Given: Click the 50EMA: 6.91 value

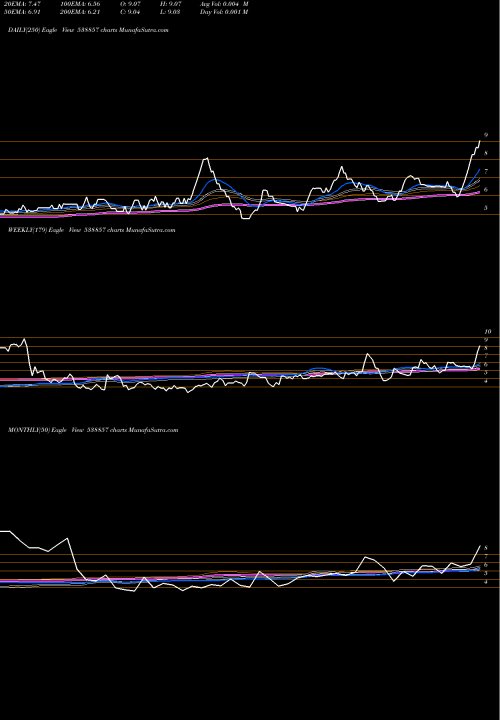Looking at the screenshot, I should pyautogui.click(x=22, y=12).
